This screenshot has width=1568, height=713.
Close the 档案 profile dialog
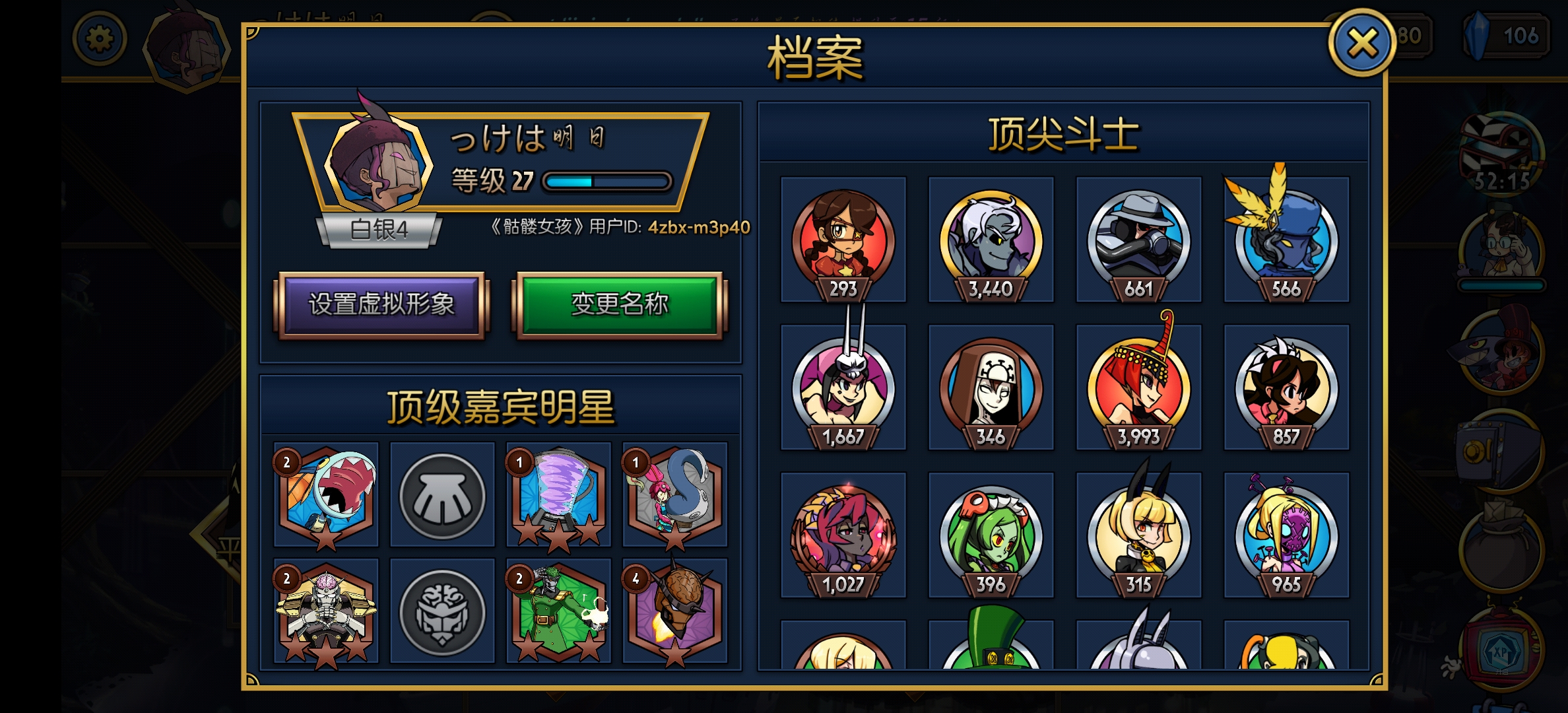pos(1362,44)
